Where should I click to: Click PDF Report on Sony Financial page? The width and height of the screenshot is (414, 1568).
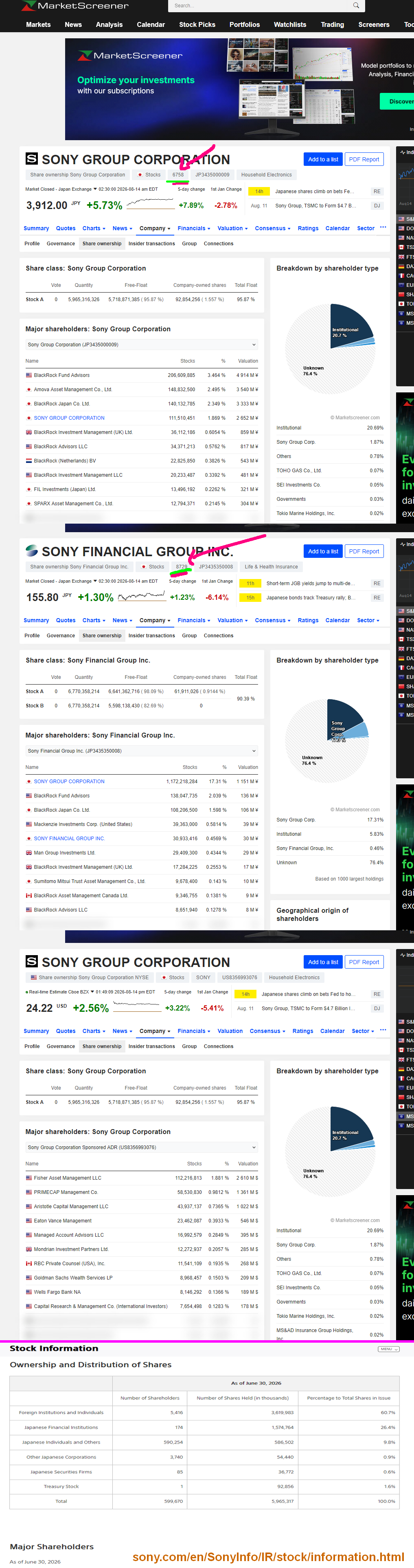point(364,551)
